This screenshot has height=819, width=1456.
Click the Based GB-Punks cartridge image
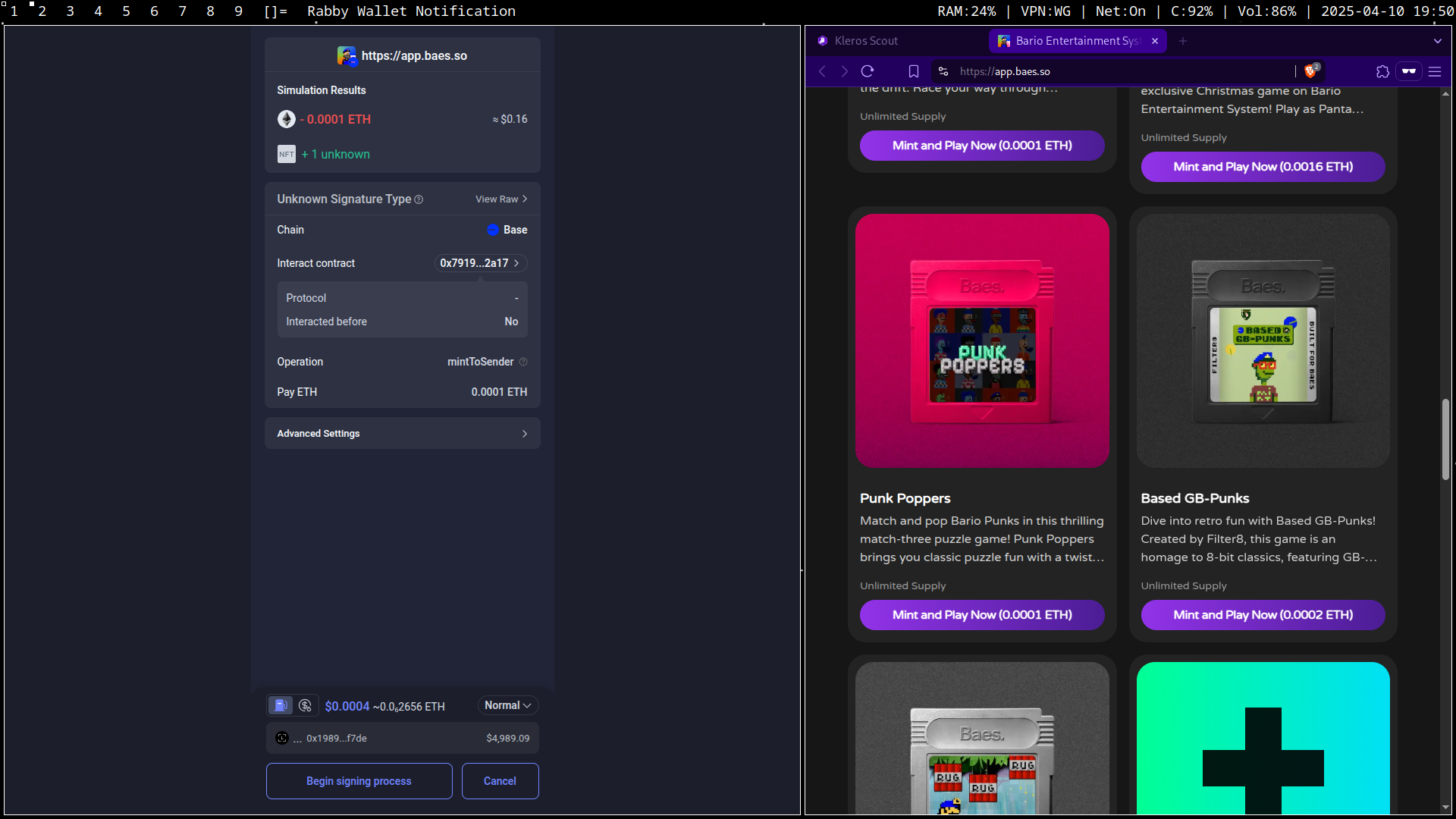(1263, 340)
